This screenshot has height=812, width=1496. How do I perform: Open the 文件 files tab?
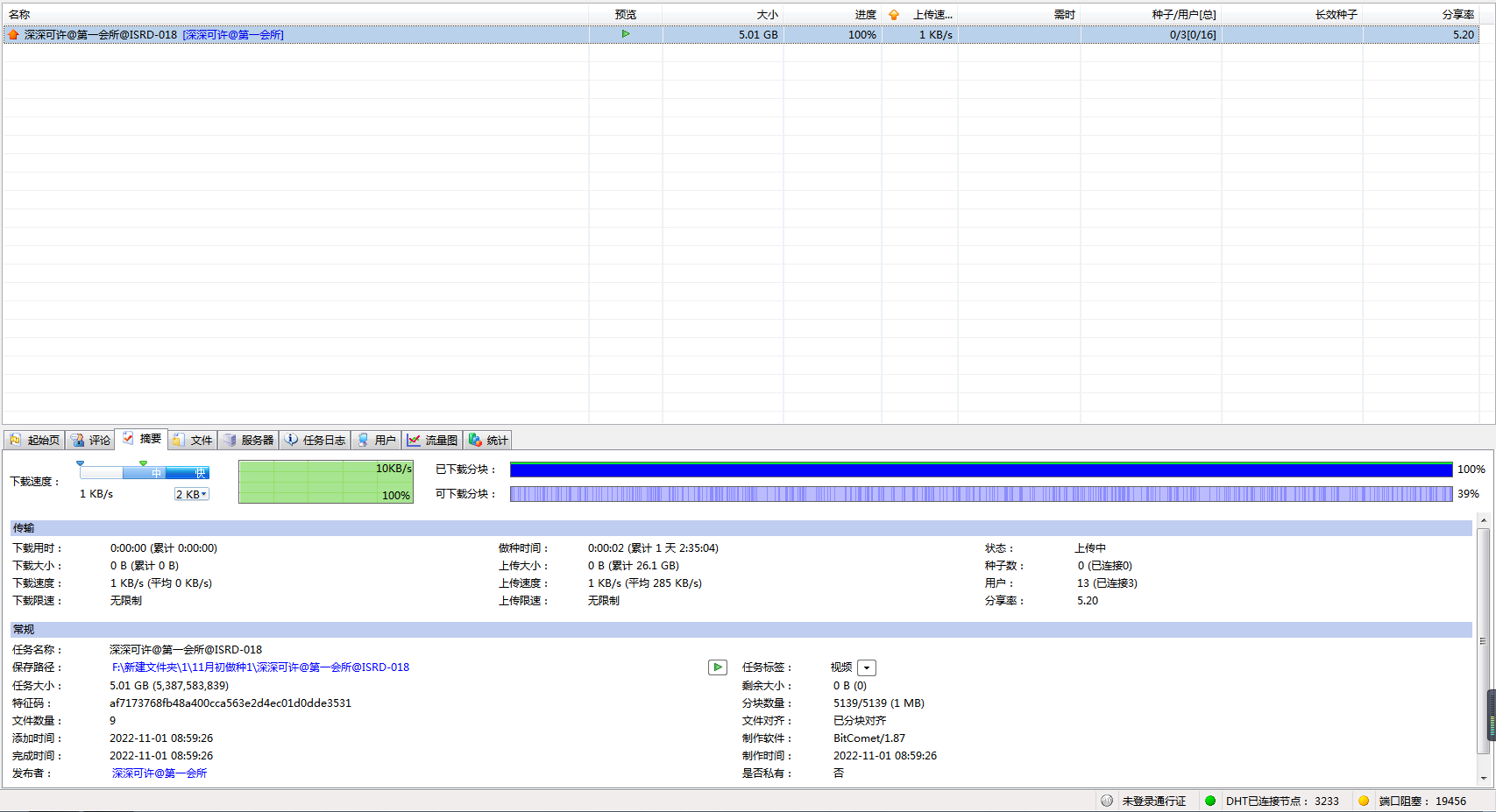(193, 440)
